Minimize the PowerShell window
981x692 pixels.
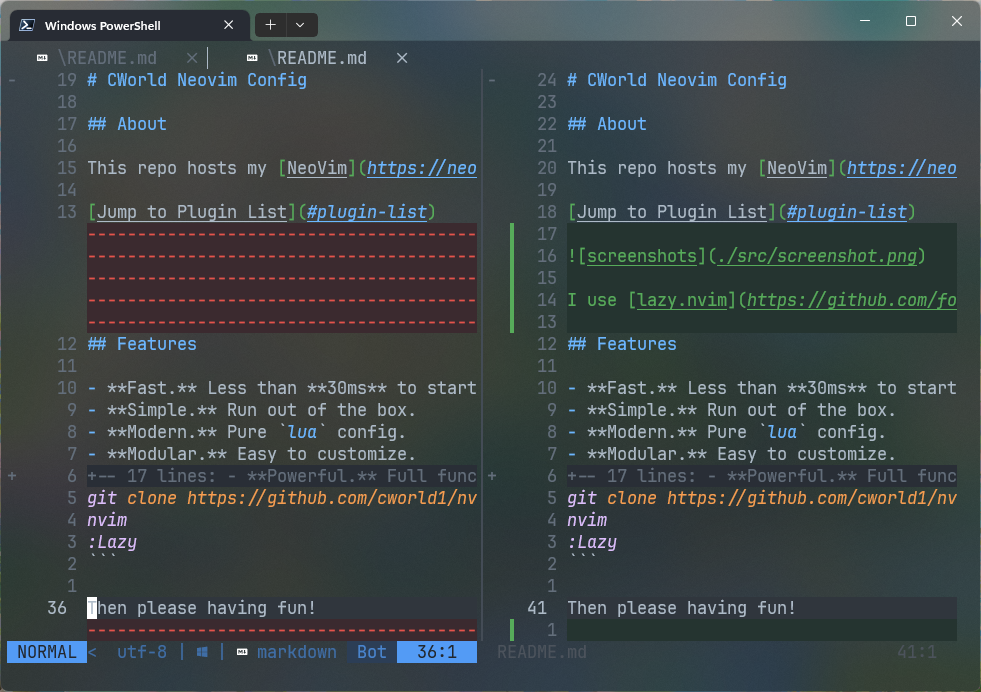865,21
